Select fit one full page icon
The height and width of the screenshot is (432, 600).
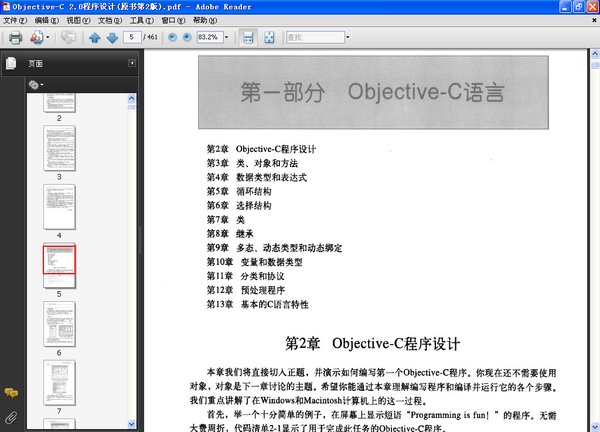tap(269, 37)
